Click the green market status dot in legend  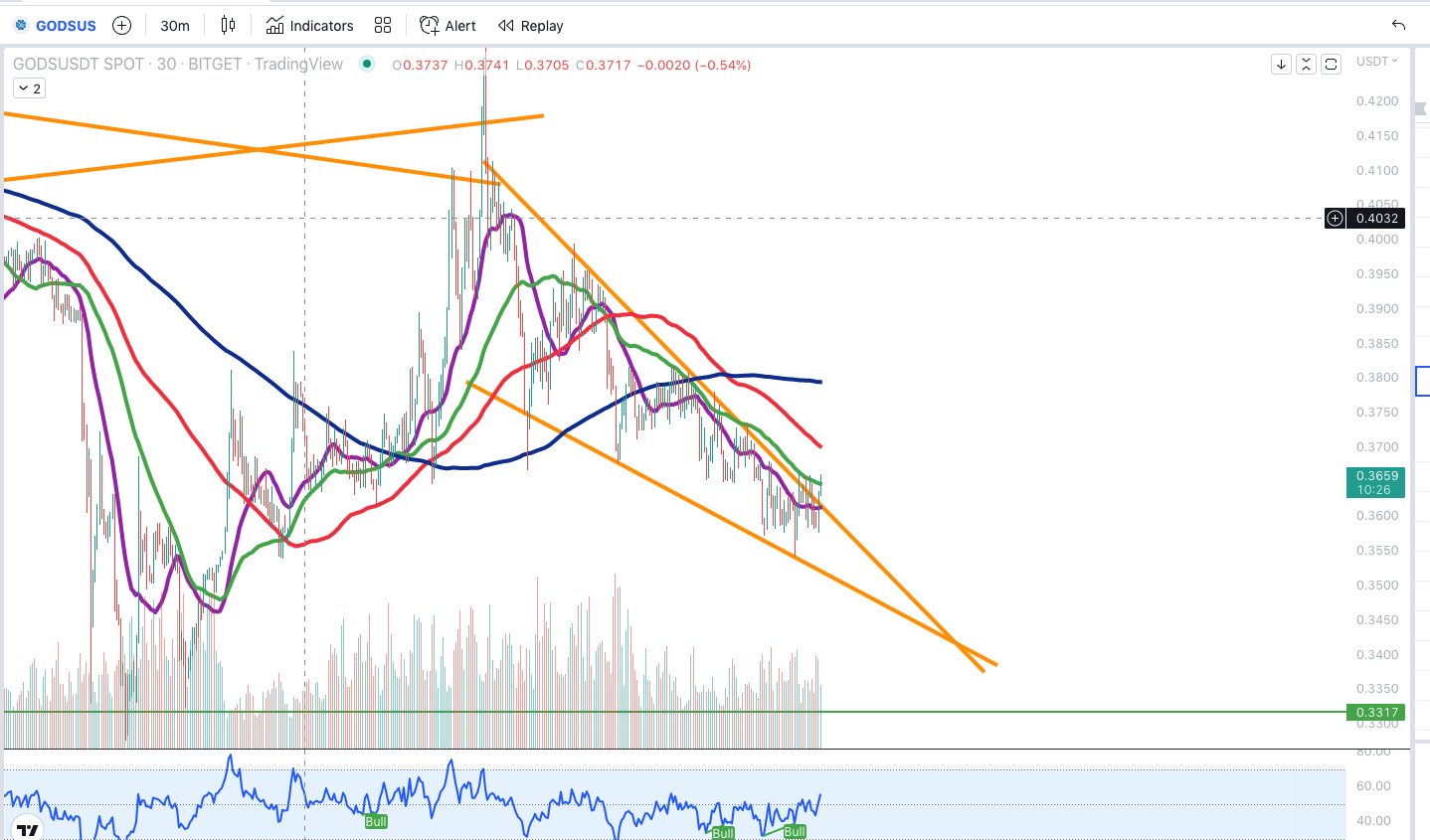point(366,63)
